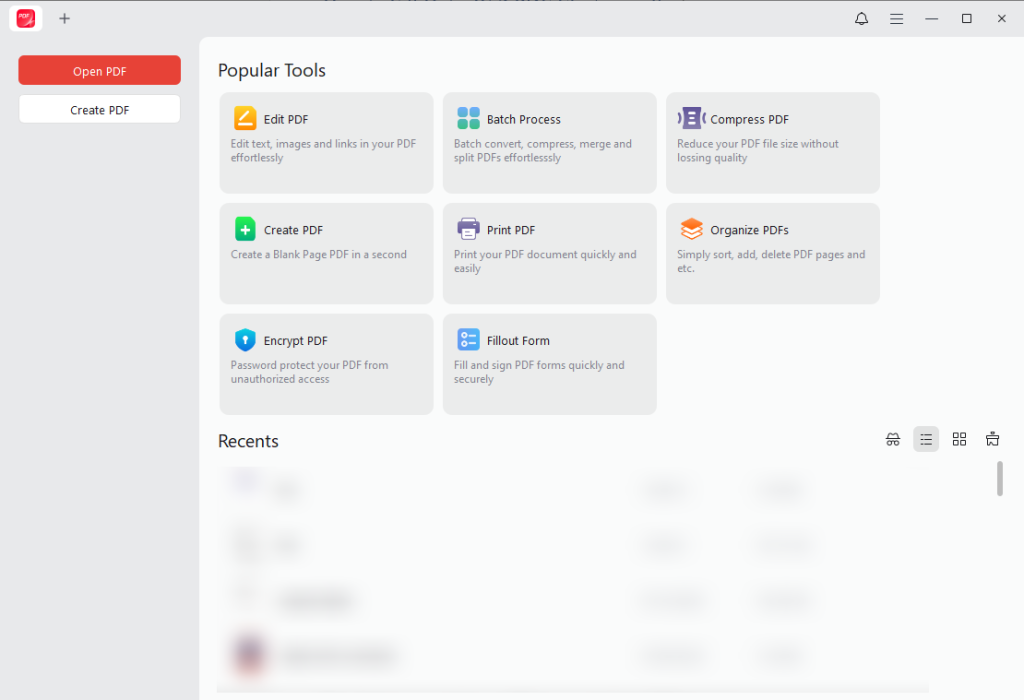Click 'Batch convert, compress, merge' description
The height and width of the screenshot is (700, 1024).
[x=543, y=151]
